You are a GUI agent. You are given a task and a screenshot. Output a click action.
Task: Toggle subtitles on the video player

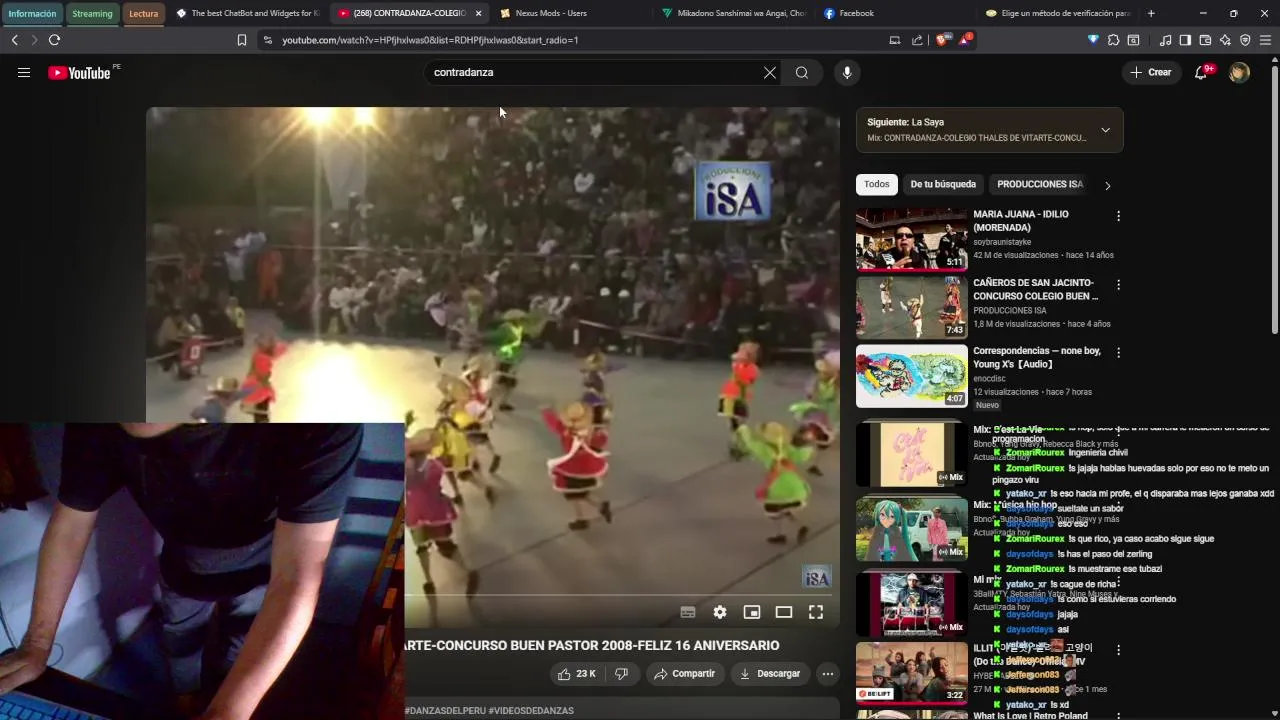point(688,612)
